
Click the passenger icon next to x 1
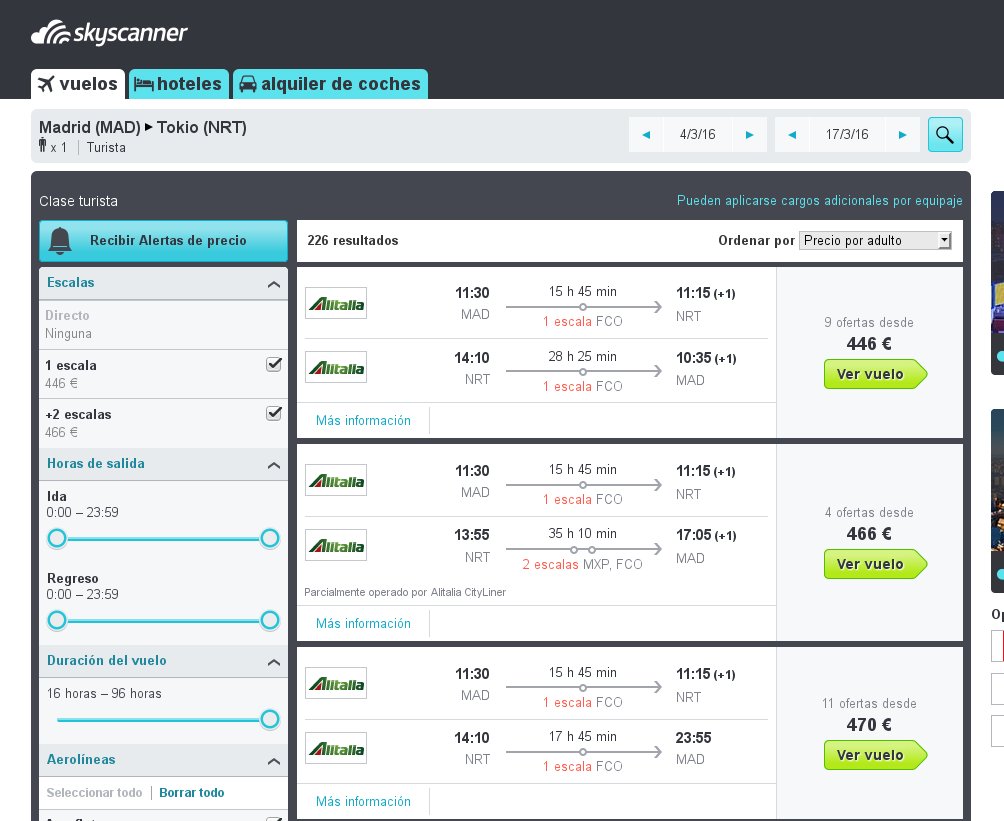click(42, 145)
